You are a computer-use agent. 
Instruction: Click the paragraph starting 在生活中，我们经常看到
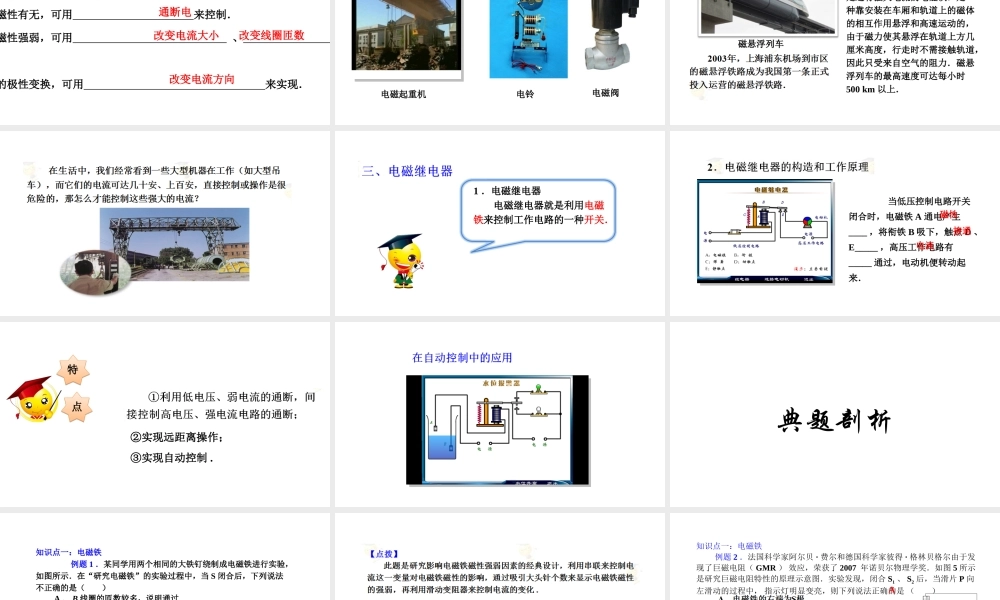(x=156, y=184)
